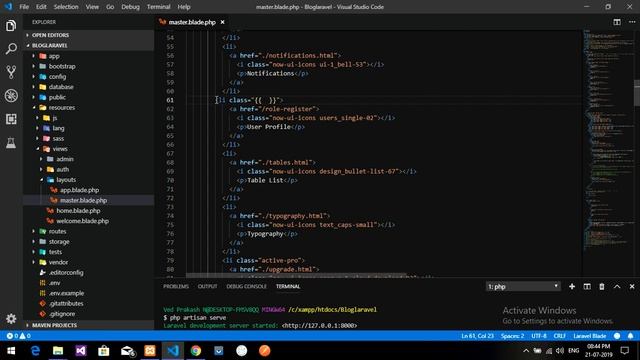Switch to the OUTPUT panel tab

tap(207, 287)
